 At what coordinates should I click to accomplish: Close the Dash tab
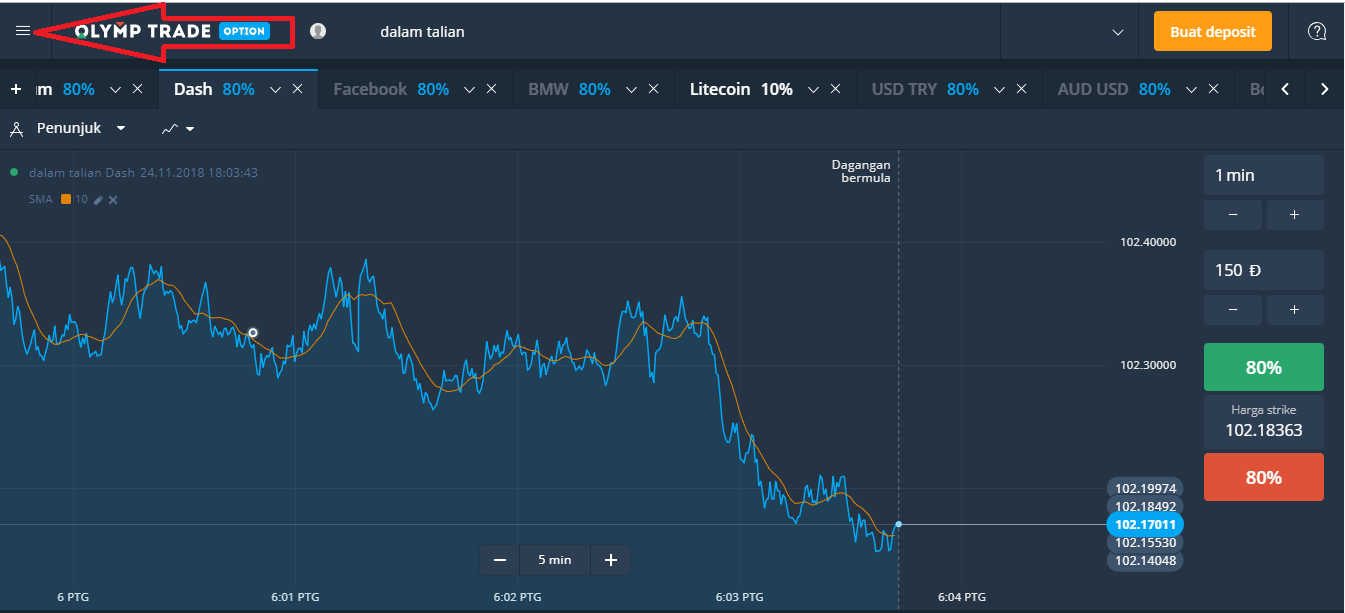(297, 89)
